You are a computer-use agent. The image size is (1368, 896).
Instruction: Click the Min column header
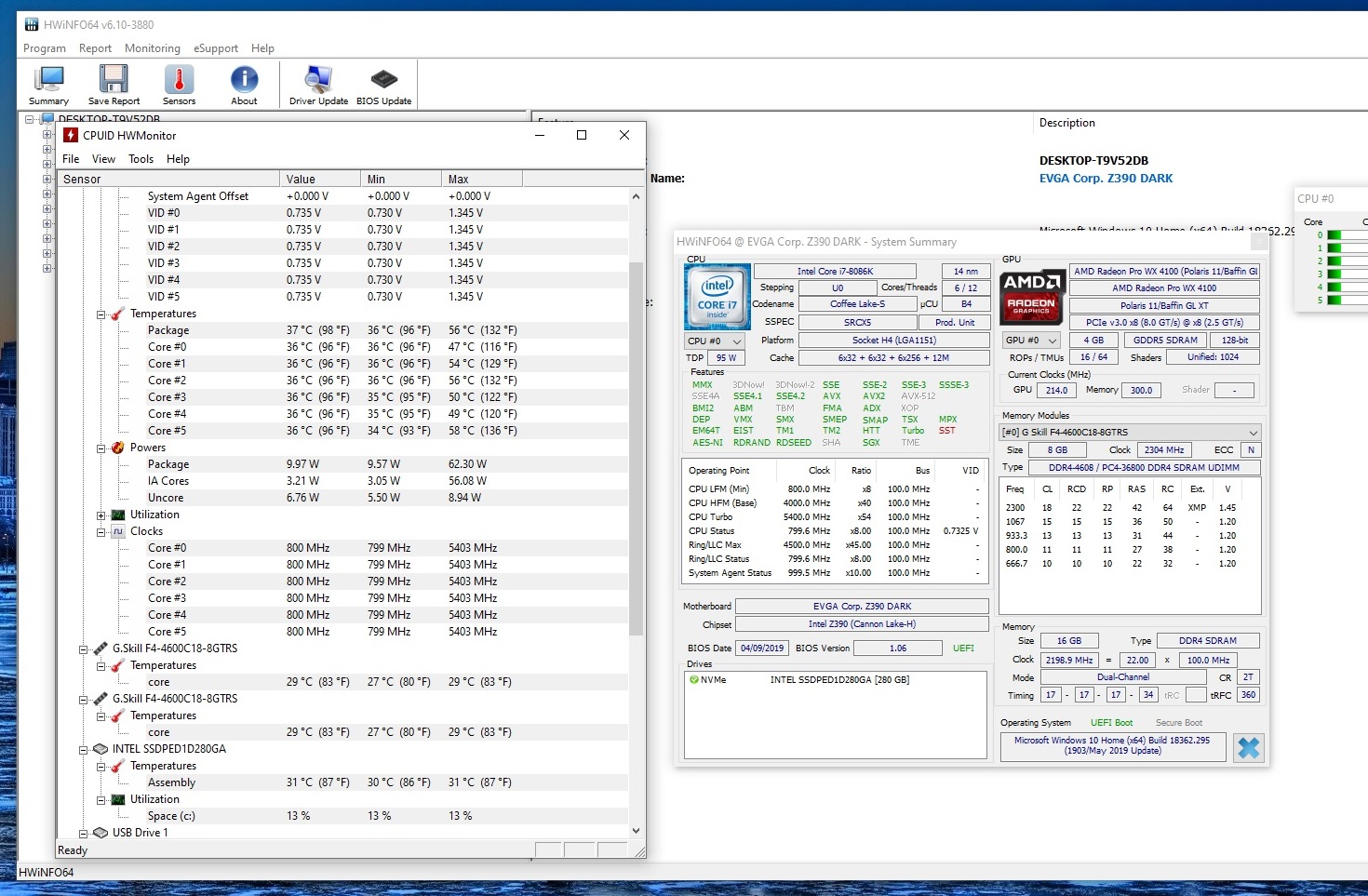point(401,179)
